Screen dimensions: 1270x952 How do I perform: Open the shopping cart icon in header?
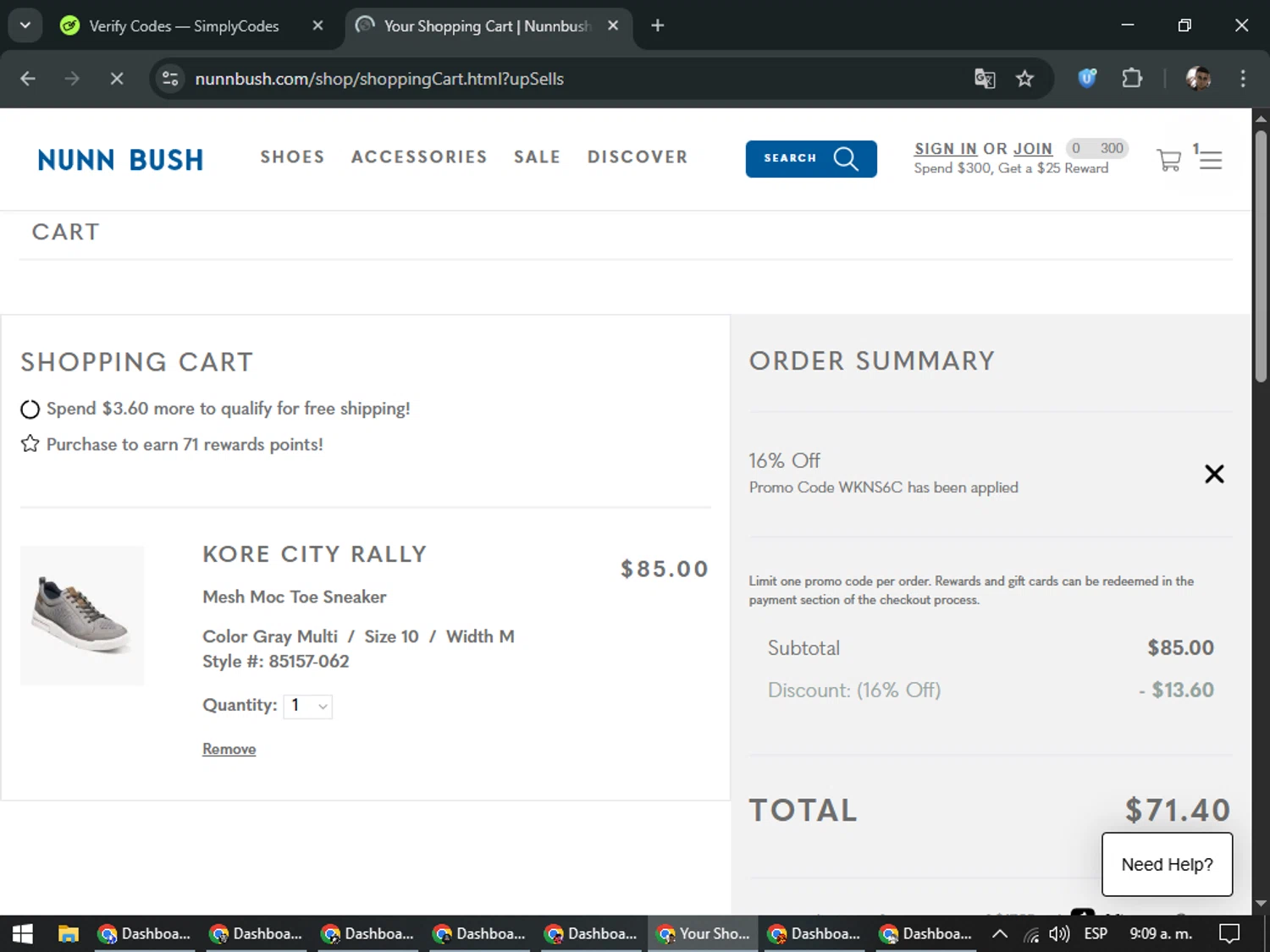coord(1168,160)
